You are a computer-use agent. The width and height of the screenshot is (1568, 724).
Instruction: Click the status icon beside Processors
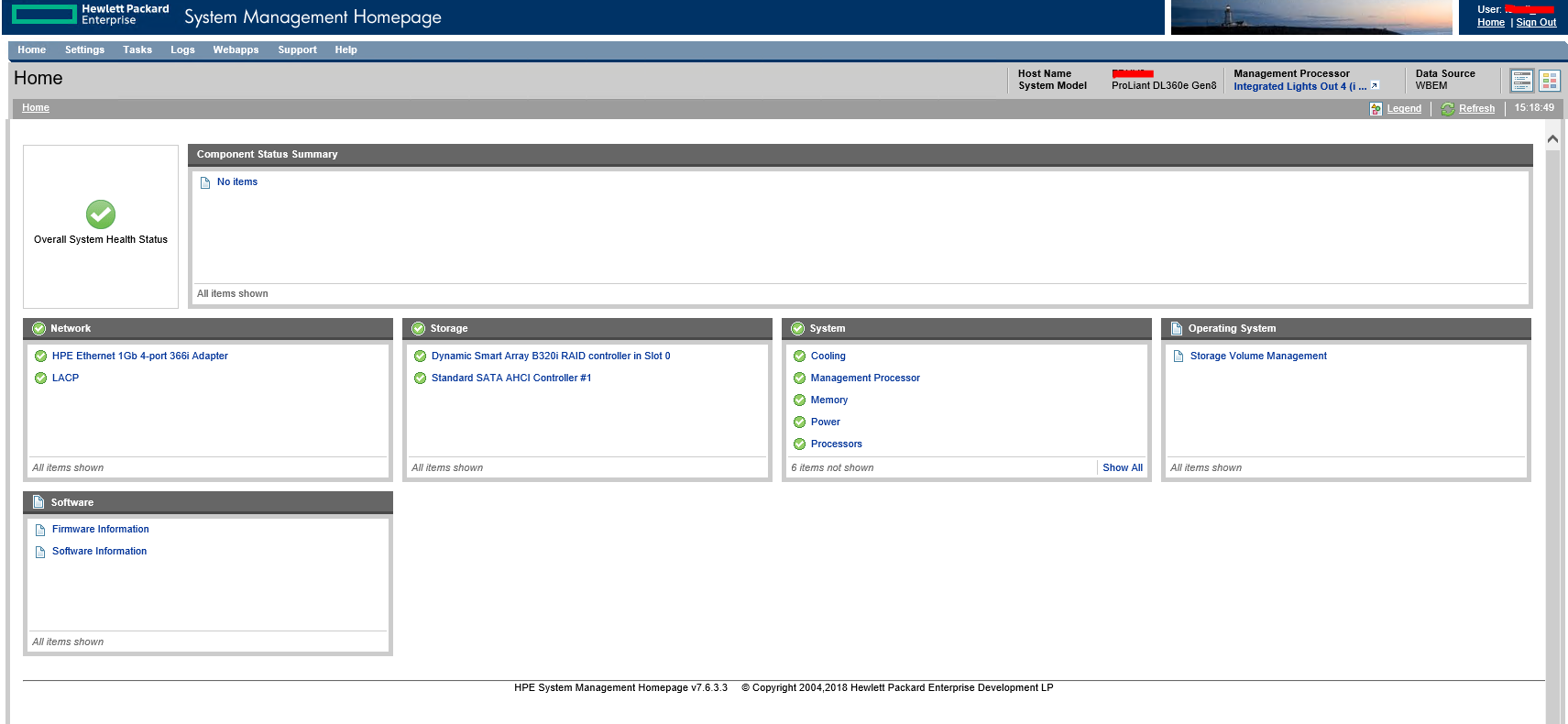(x=799, y=444)
